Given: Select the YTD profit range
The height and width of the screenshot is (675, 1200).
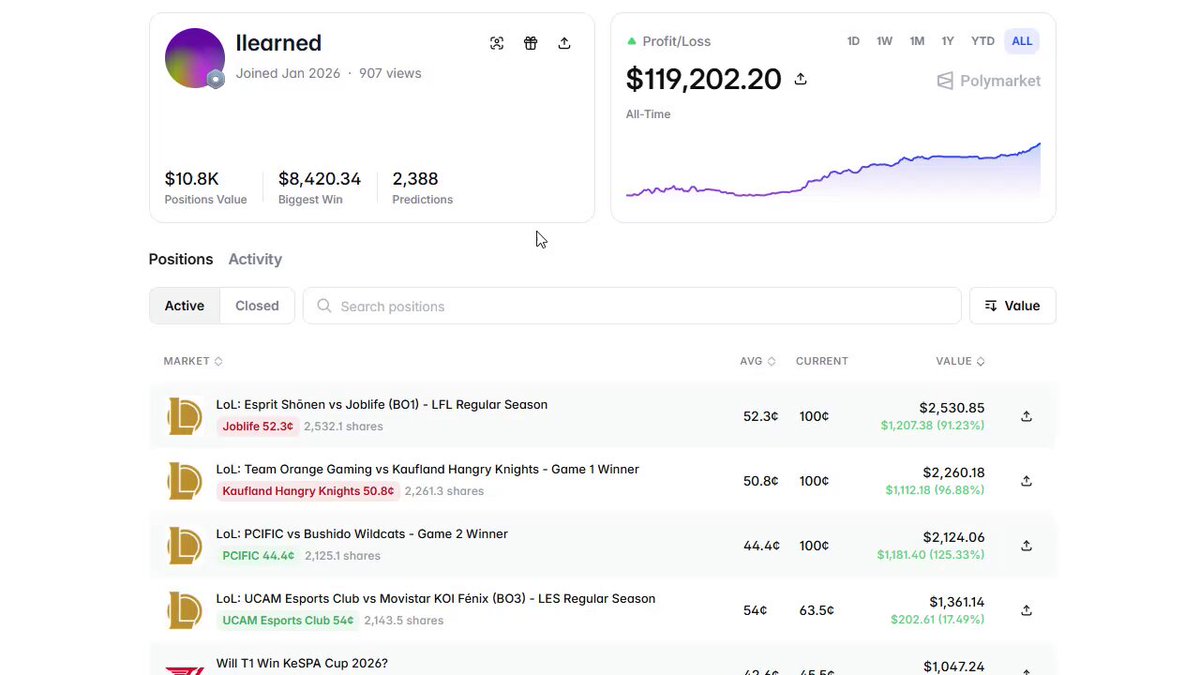Looking at the screenshot, I should (x=983, y=41).
